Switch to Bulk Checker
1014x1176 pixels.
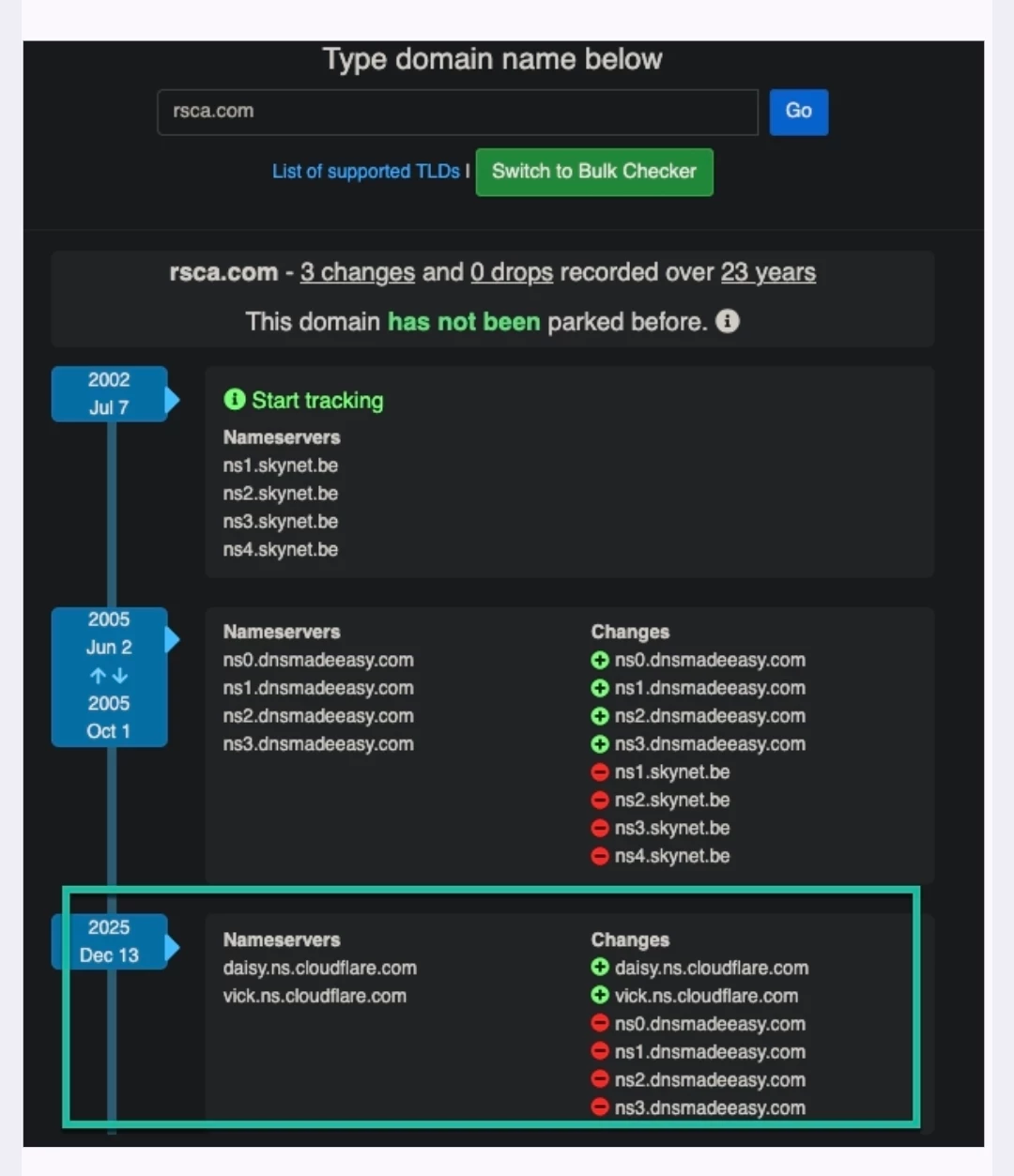[x=594, y=172]
